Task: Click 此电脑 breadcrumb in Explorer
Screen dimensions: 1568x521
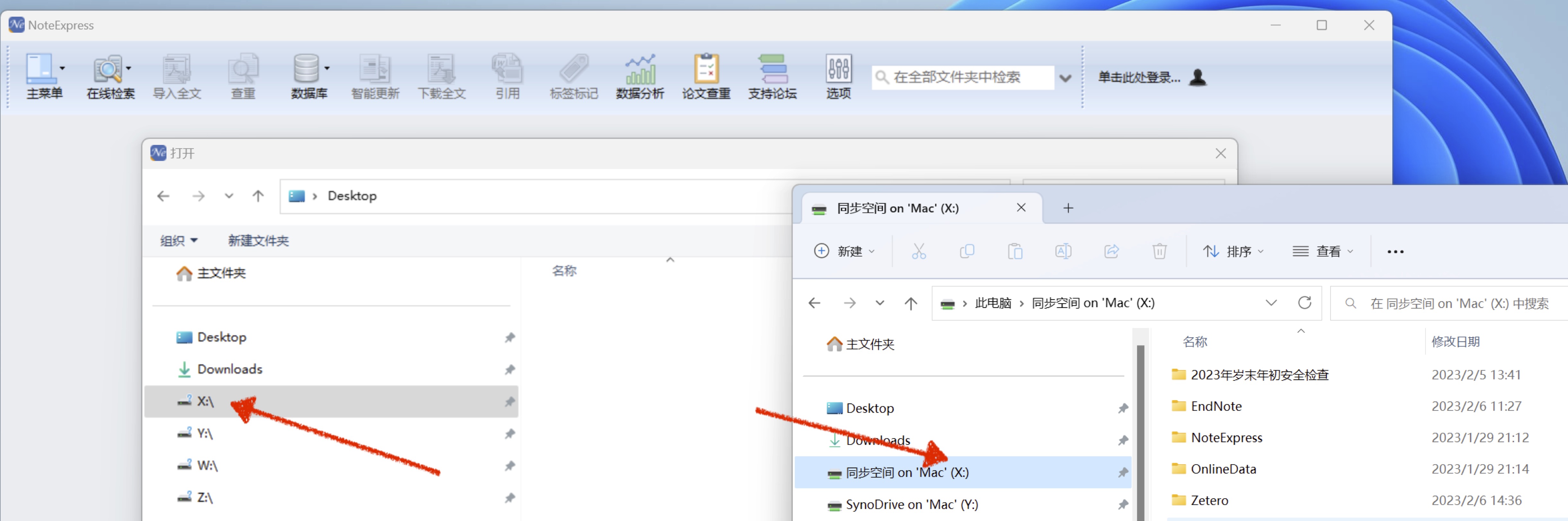Action: [993, 303]
